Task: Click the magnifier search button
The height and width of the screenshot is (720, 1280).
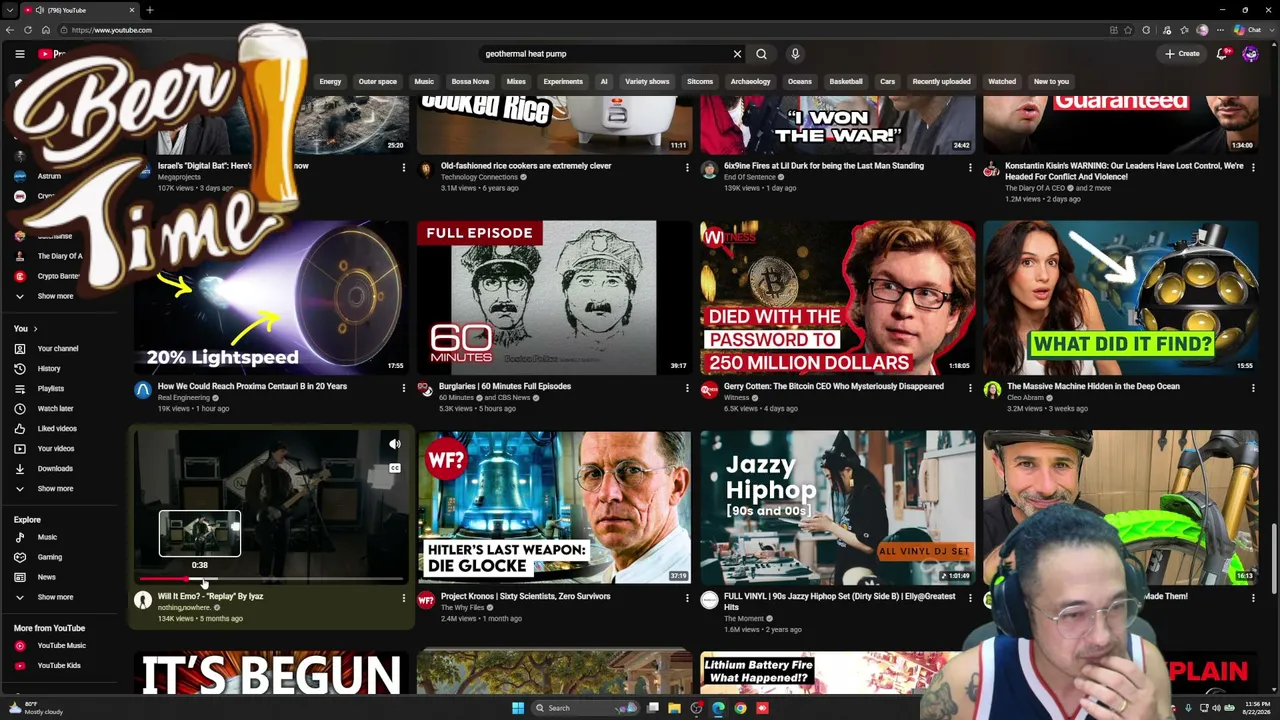Action: pyautogui.click(x=761, y=54)
